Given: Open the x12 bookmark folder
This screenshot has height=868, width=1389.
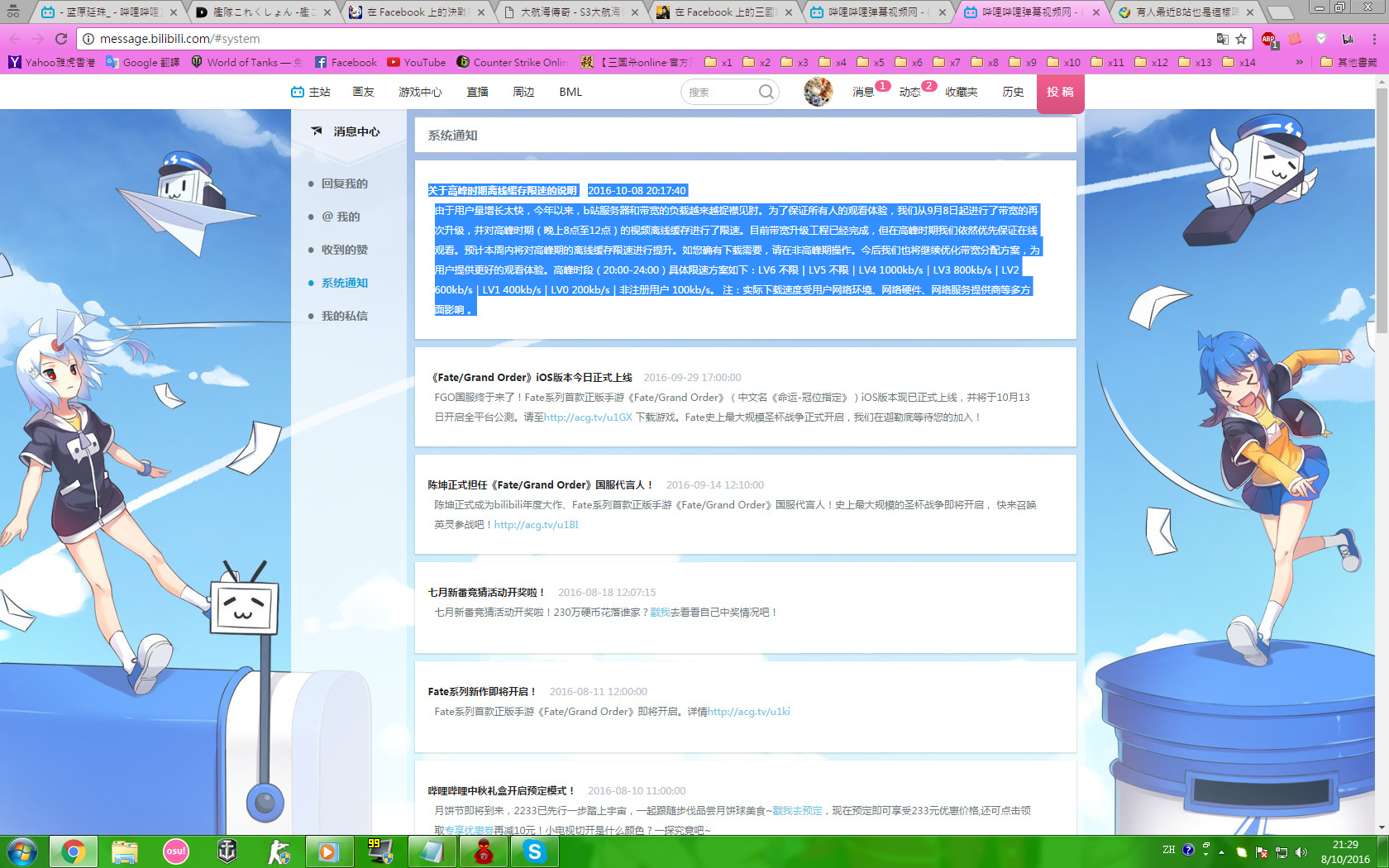Looking at the screenshot, I should pyautogui.click(x=1152, y=62).
